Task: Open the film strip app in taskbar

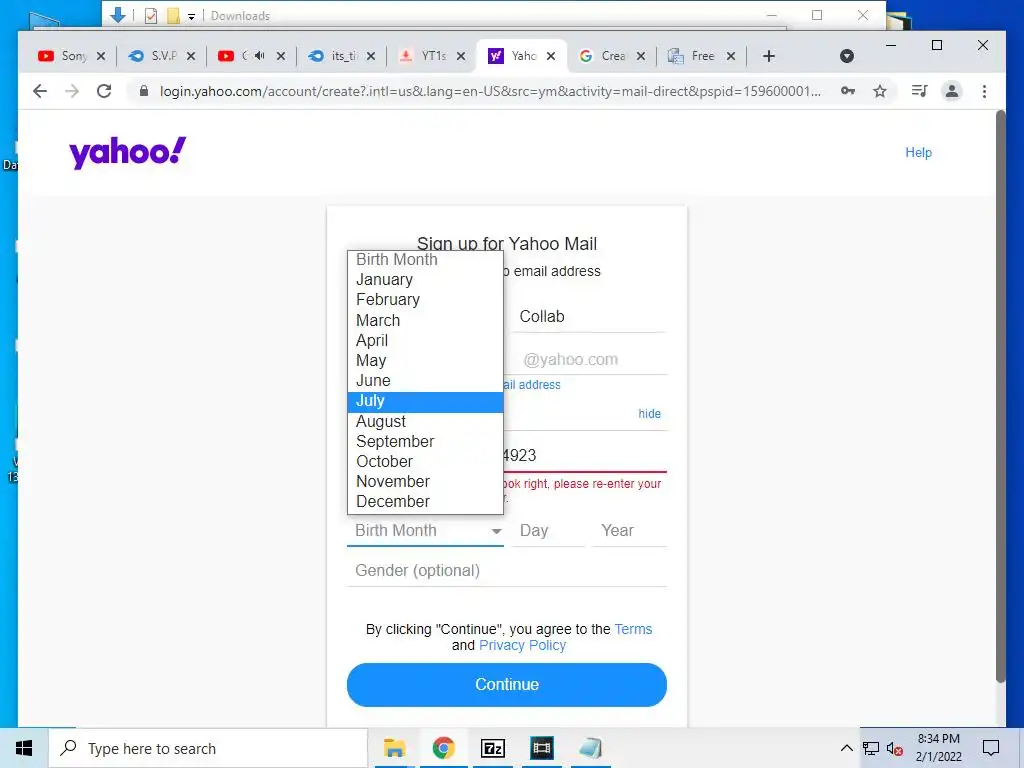Action: [541, 748]
